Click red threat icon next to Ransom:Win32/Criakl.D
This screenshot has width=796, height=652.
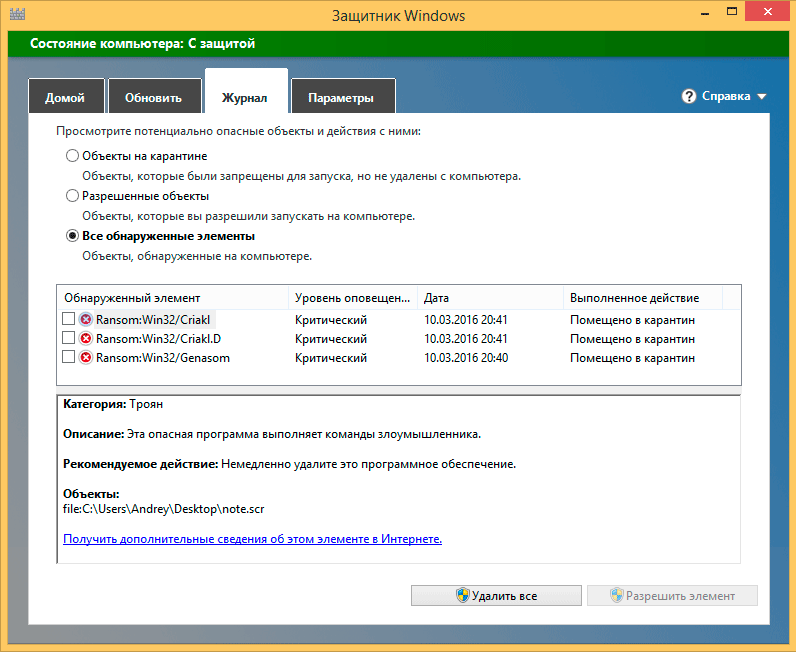coord(86,339)
